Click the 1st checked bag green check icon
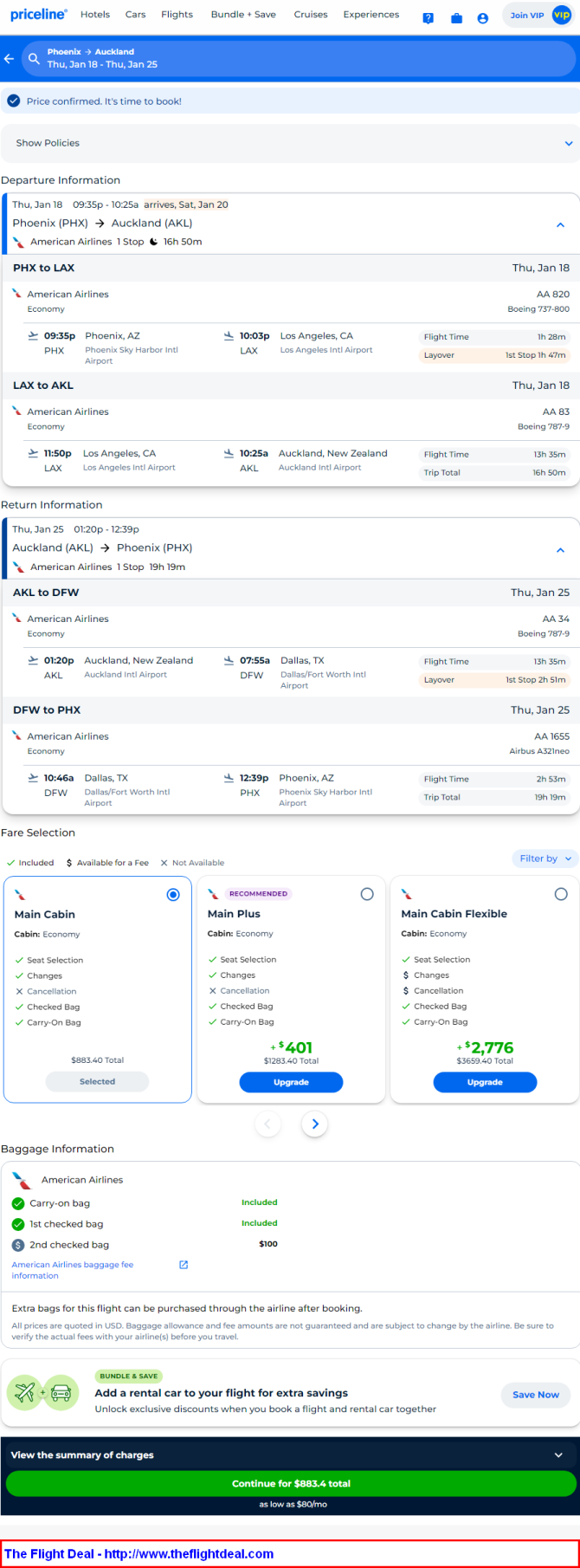The width and height of the screenshot is (580, 1568). point(18,1224)
